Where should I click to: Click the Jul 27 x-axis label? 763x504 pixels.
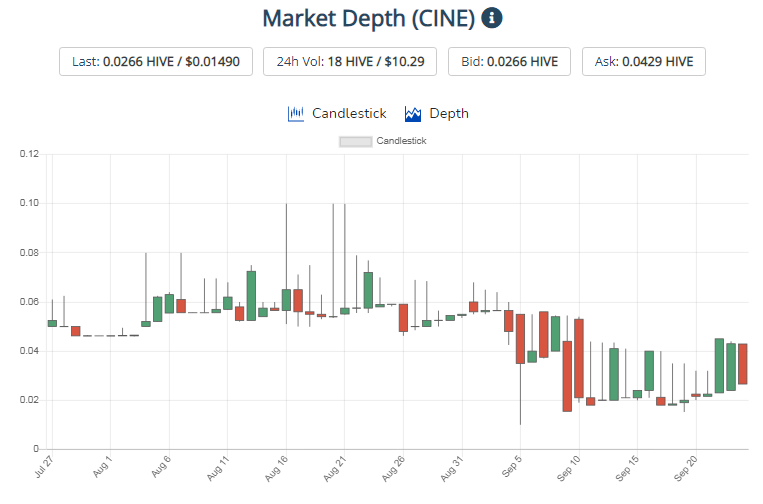coord(44,467)
